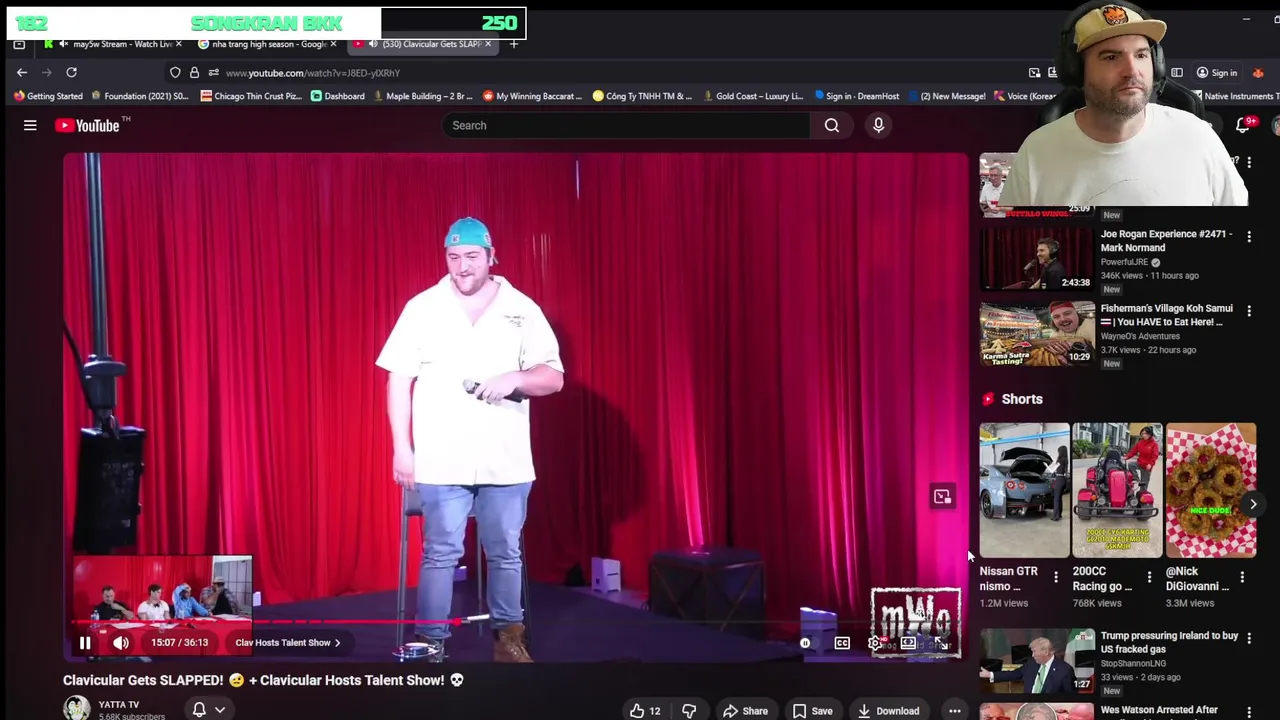Open options for Nick DiGiovanni short

1242,577
